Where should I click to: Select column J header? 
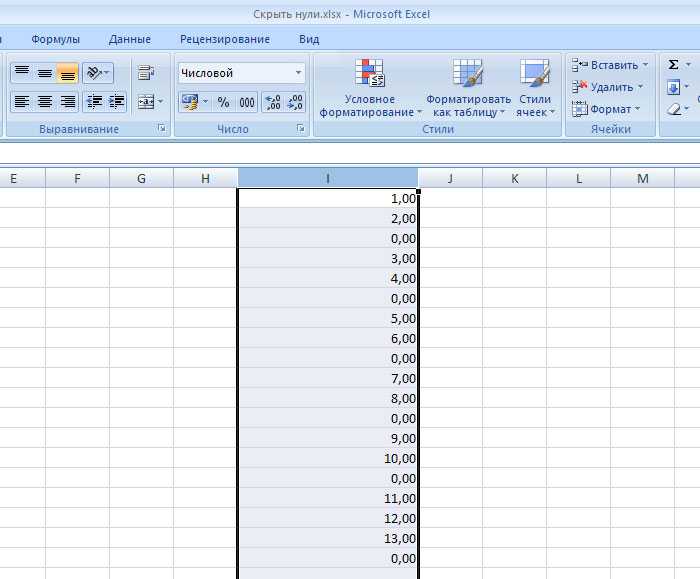click(450, 179)
